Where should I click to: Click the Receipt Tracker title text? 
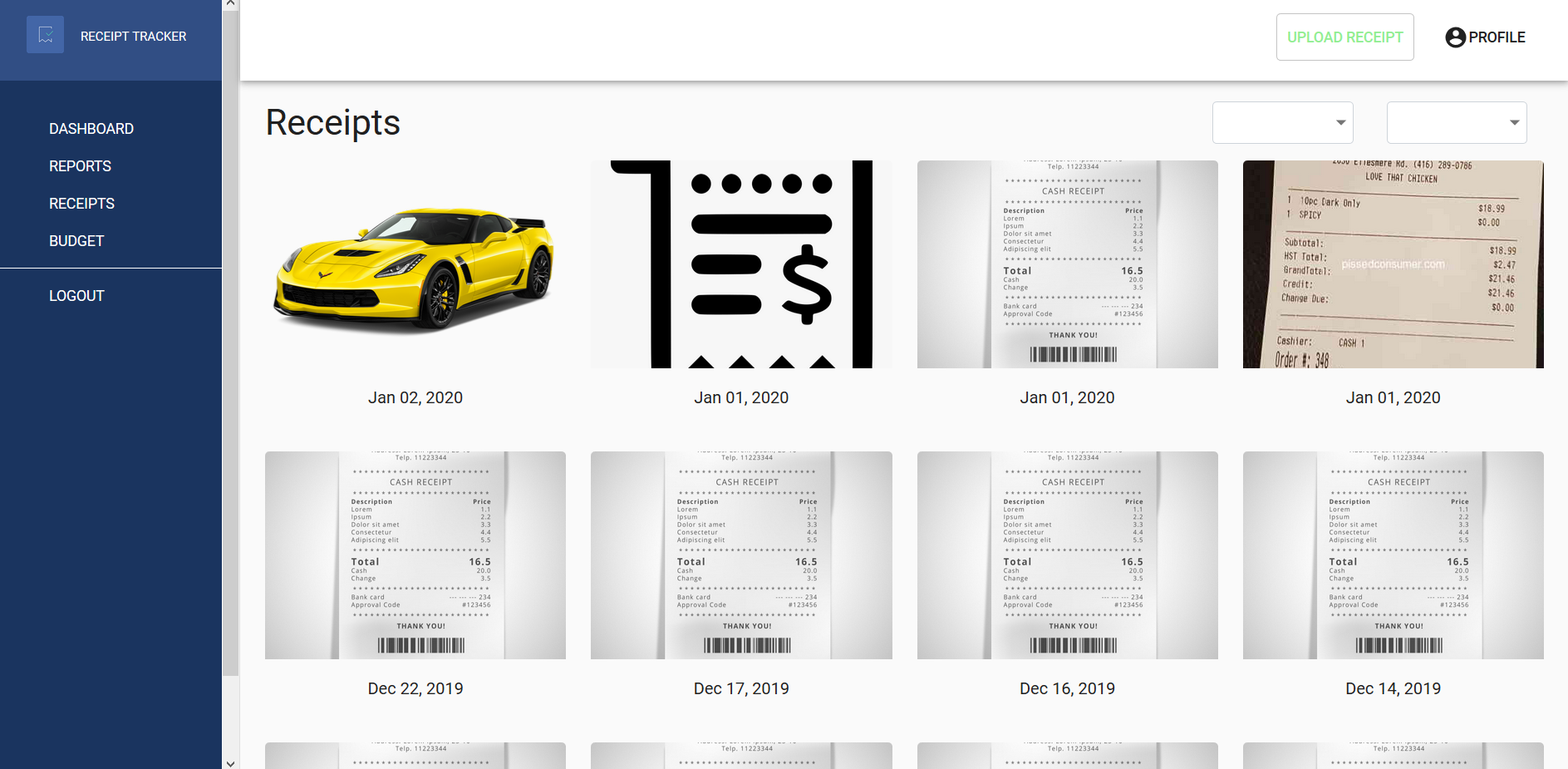[133, 37]
